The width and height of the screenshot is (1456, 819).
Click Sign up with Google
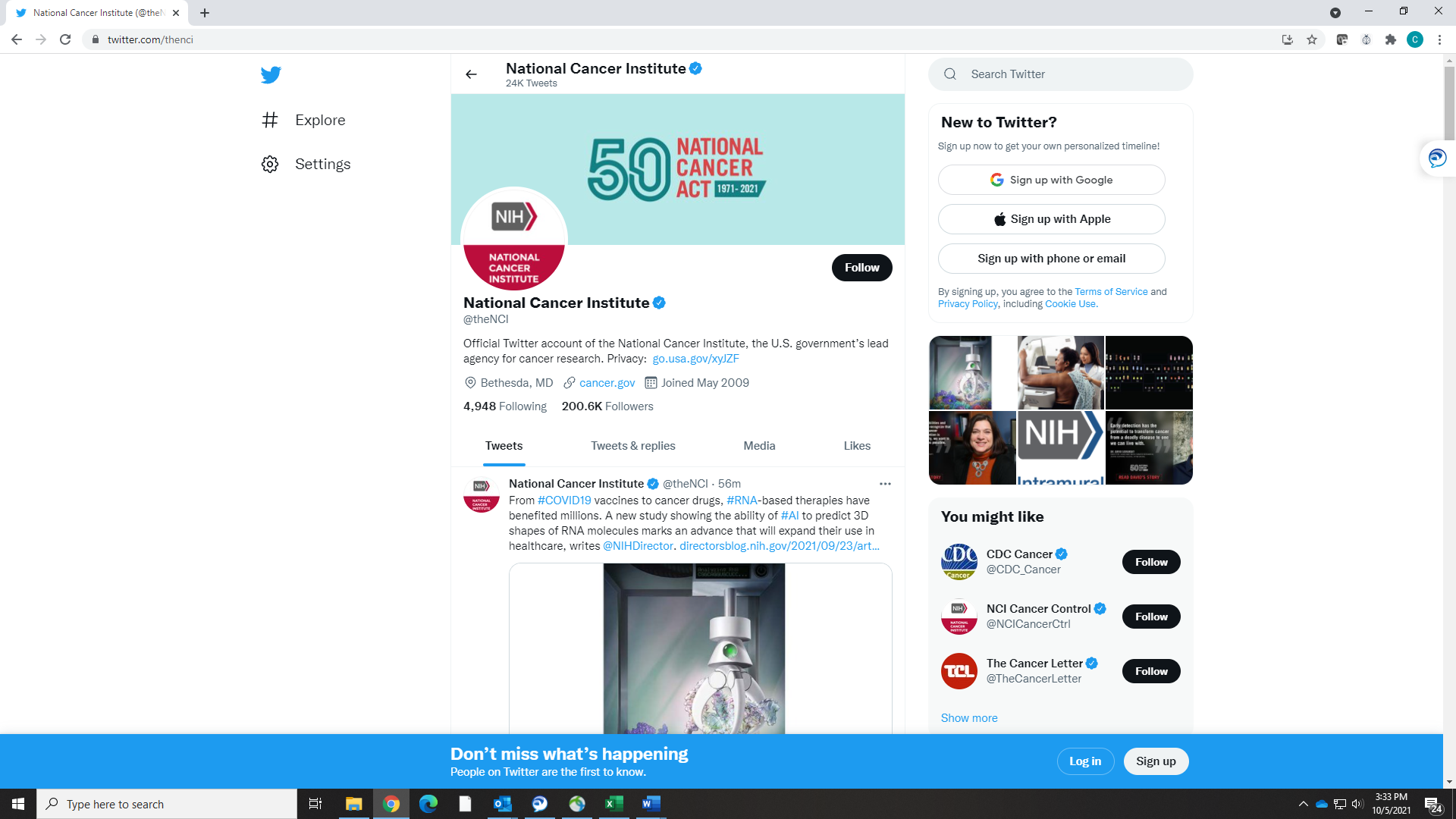(1051, 180)
